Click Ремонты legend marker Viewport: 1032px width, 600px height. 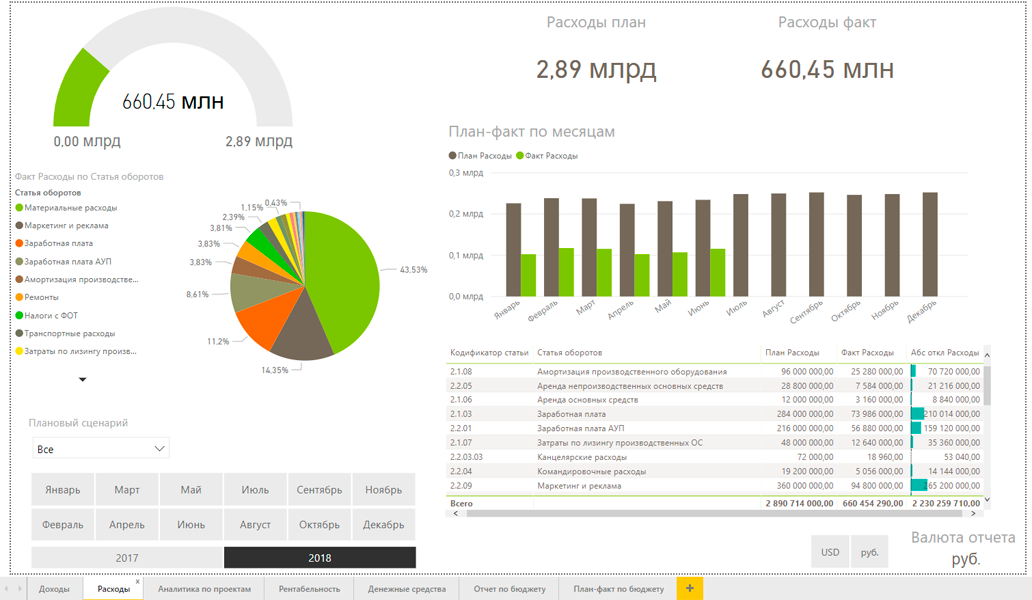19,297
